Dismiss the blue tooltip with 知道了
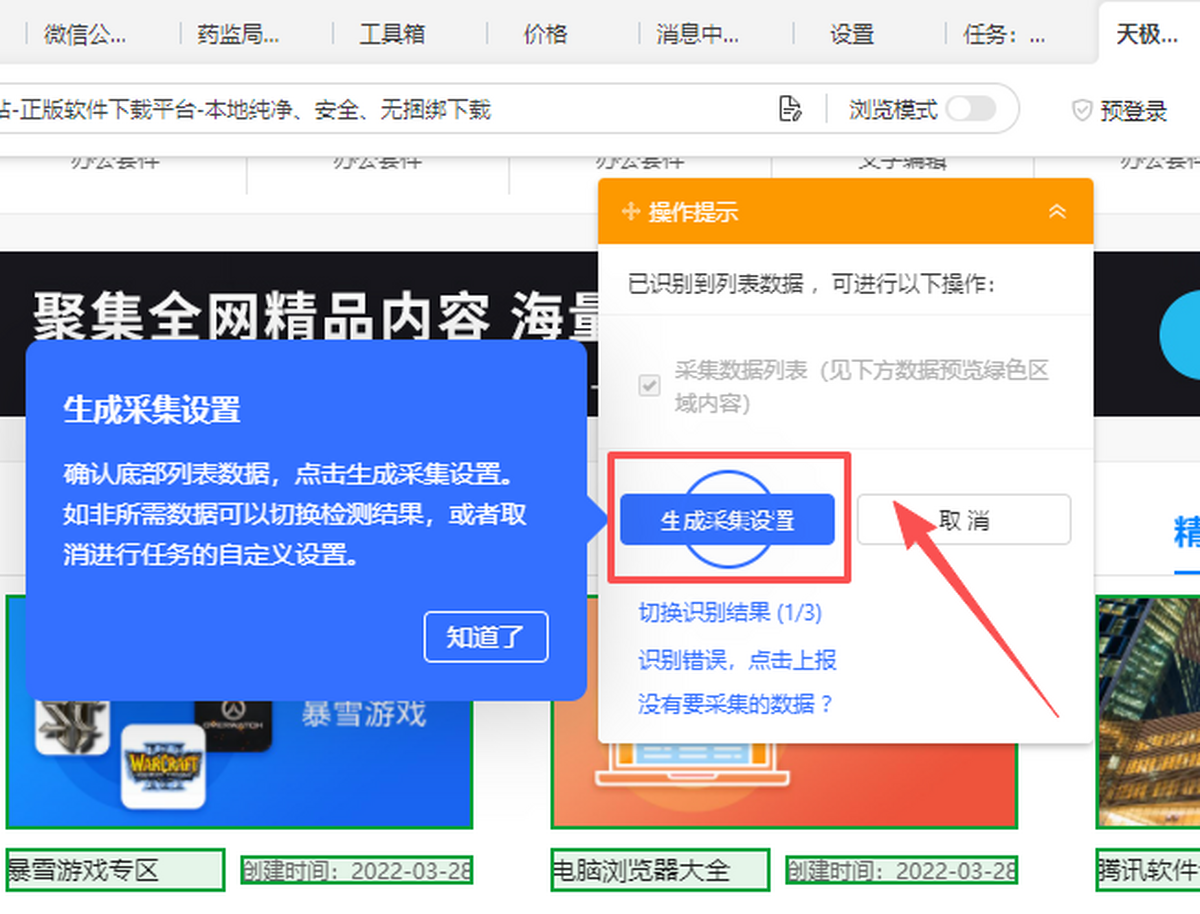 pyautogui.click(x=486, y=637)
